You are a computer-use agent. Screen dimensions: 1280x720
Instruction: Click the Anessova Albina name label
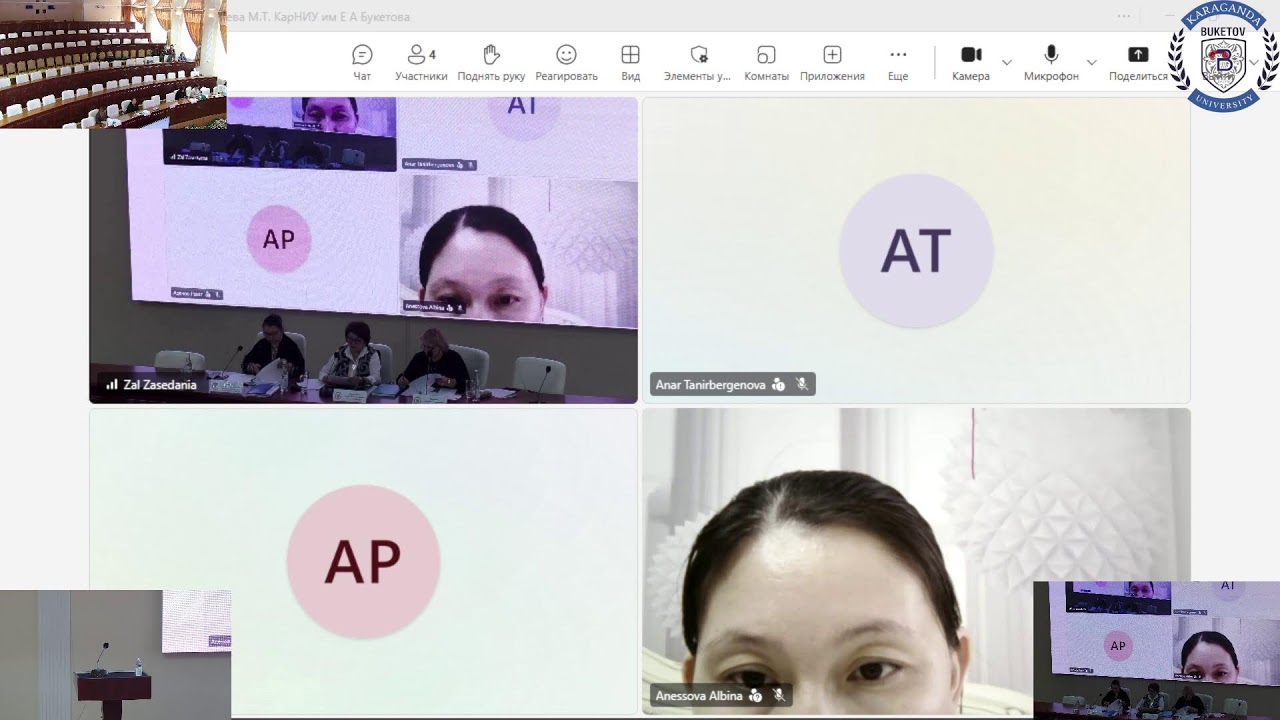coord(699,696)
